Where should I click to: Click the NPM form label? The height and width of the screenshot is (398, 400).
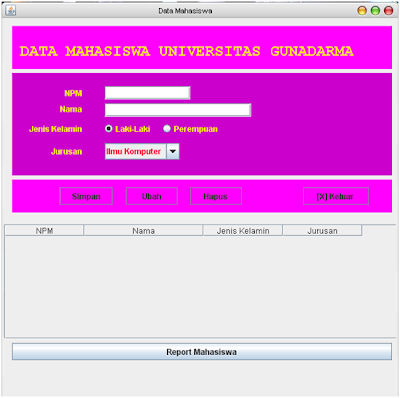73,93
